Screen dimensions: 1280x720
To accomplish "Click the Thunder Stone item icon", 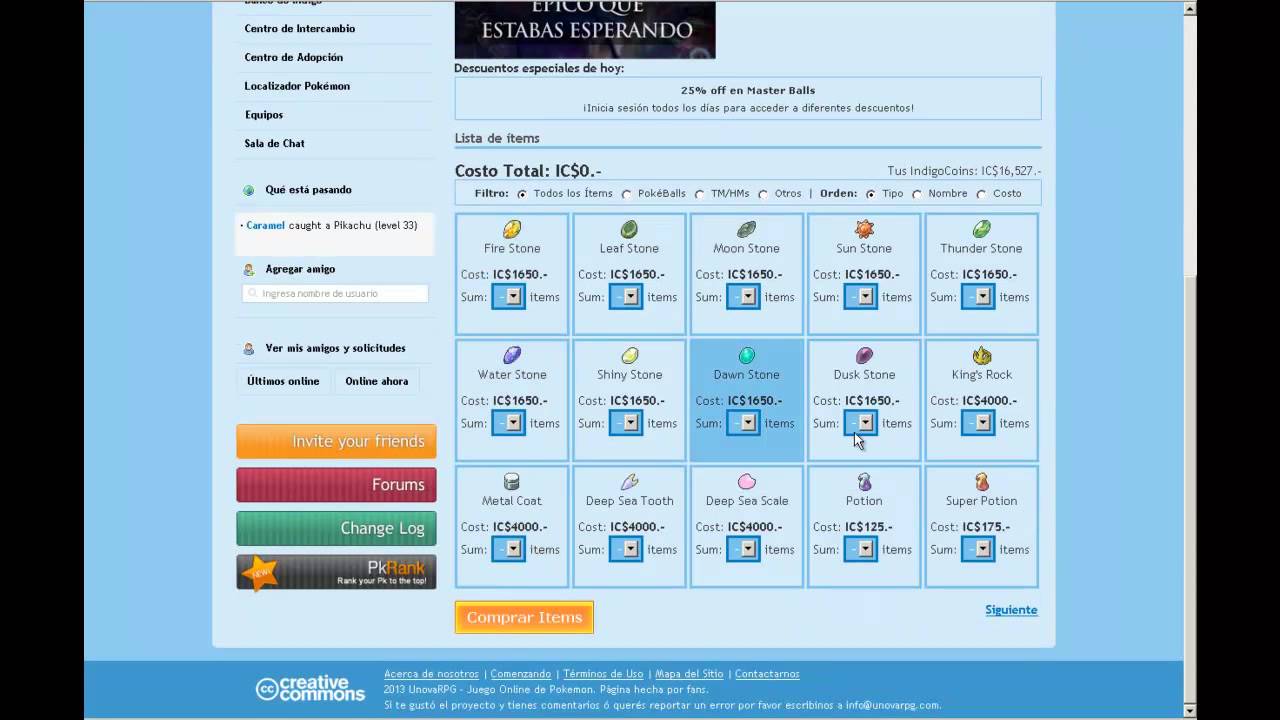I will (x=981, y=229).
